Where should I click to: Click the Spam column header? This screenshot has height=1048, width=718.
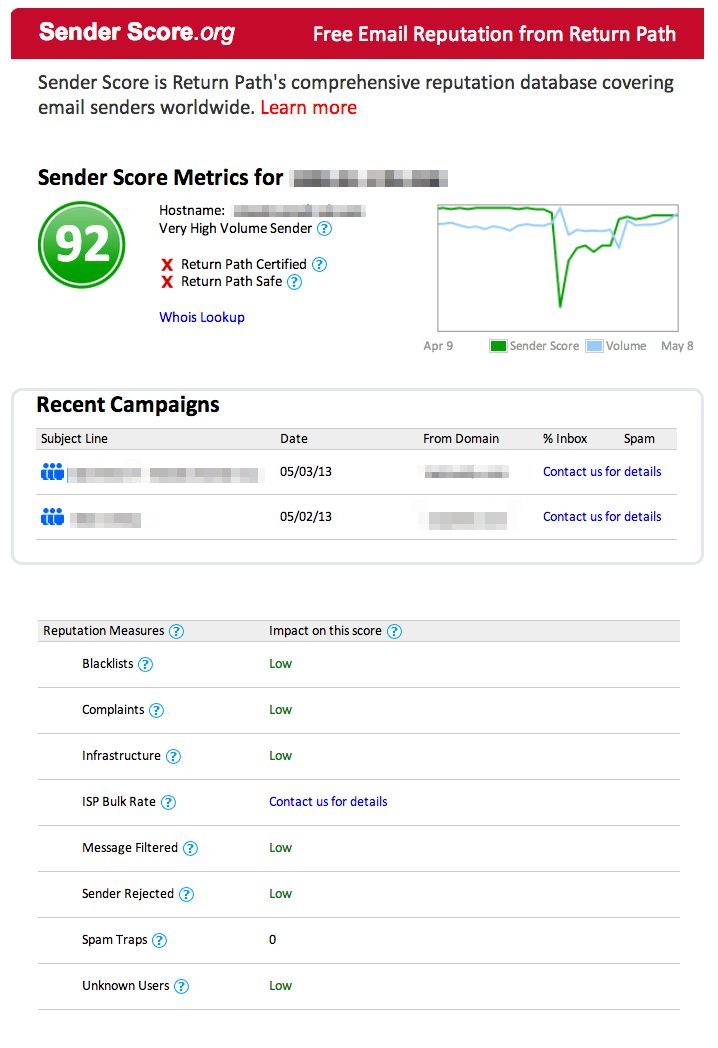[639, 439]
